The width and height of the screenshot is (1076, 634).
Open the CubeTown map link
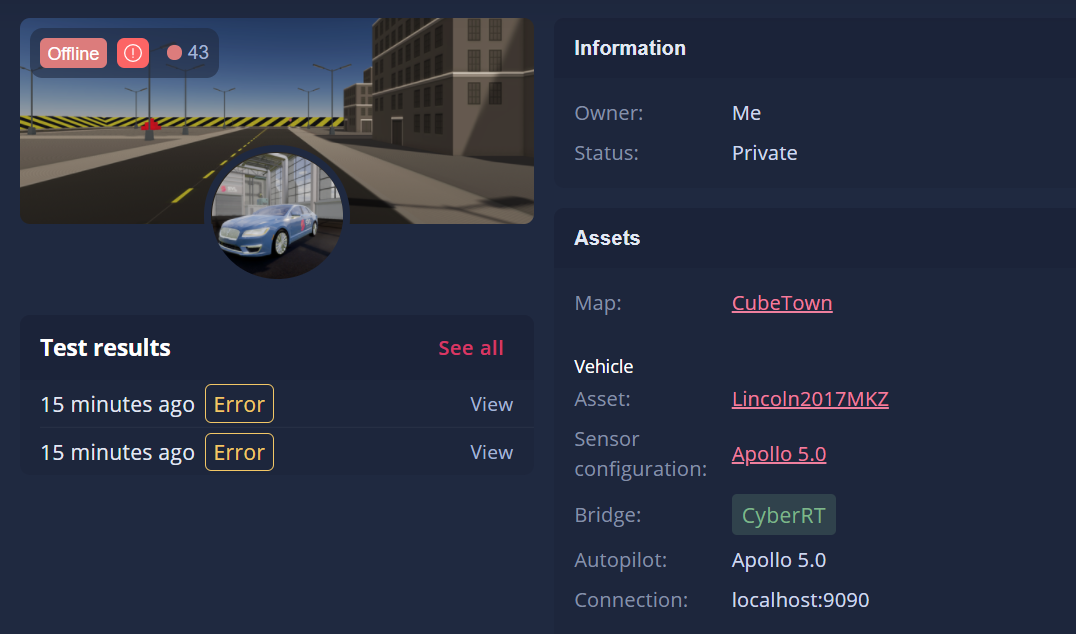pos(782,303)
